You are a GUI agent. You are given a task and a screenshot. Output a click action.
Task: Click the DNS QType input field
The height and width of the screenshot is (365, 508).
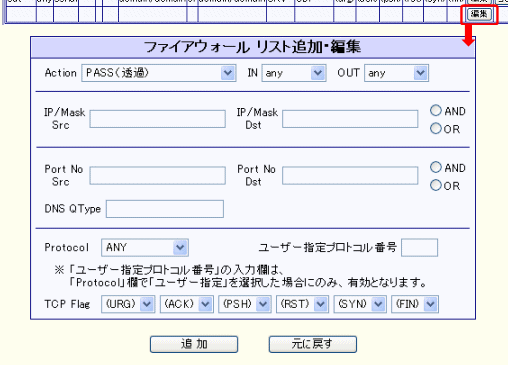[165, 209]
